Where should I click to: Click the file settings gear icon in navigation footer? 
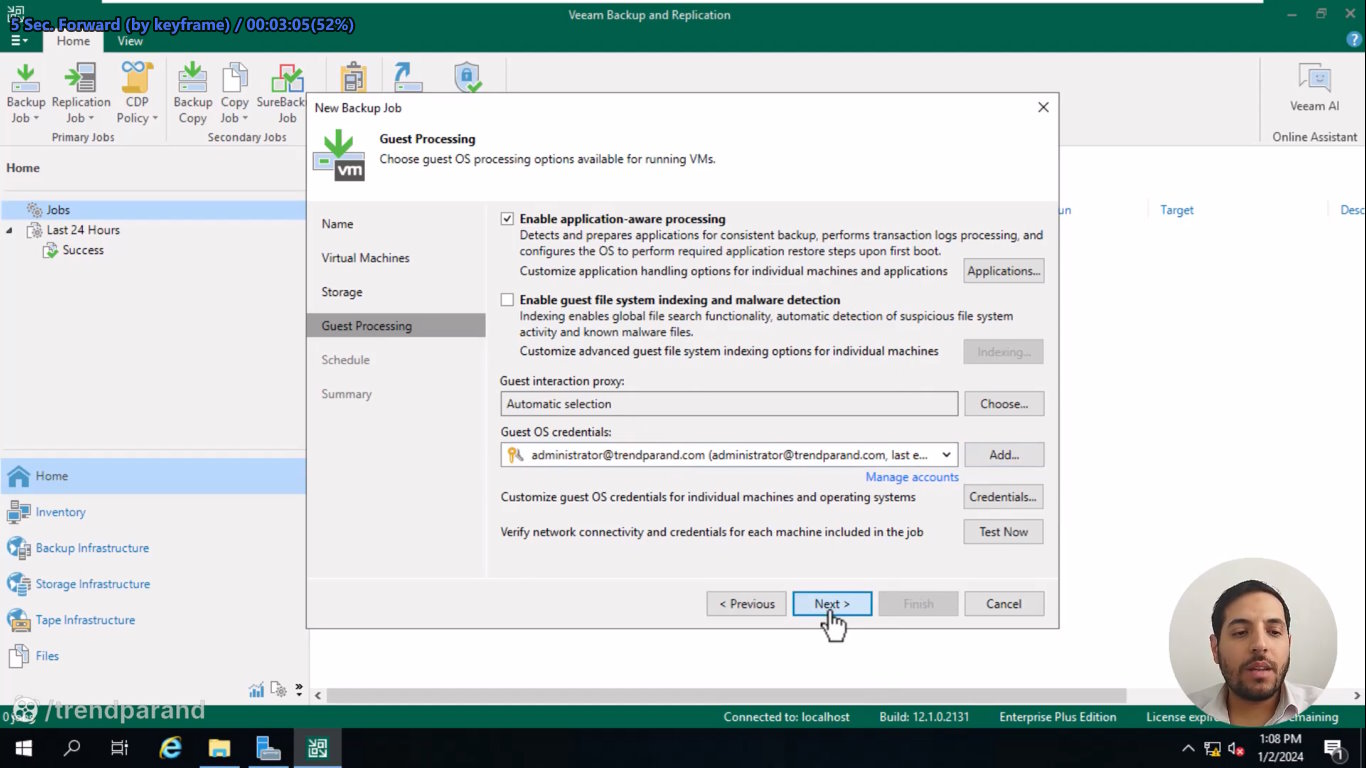click(x=278, y=689)
